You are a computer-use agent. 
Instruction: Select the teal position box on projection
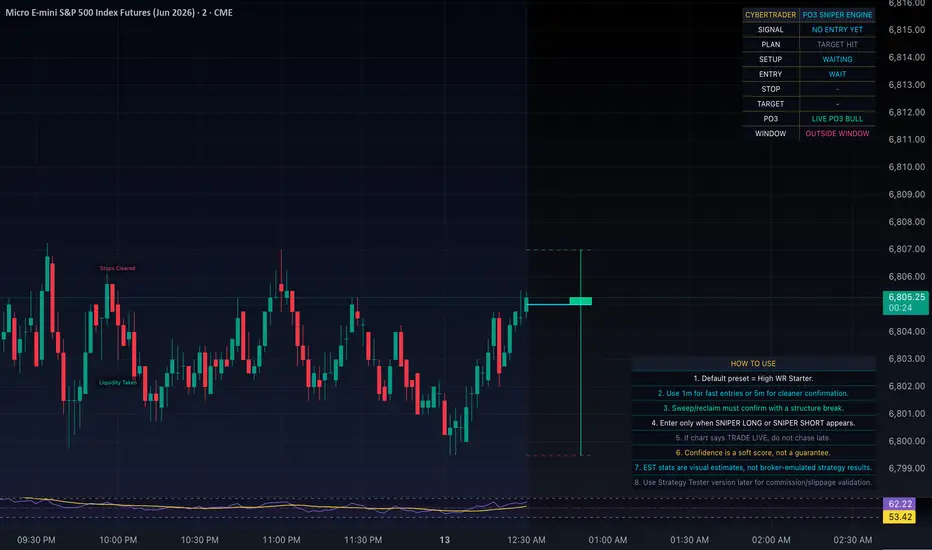[x=581, y=301]
